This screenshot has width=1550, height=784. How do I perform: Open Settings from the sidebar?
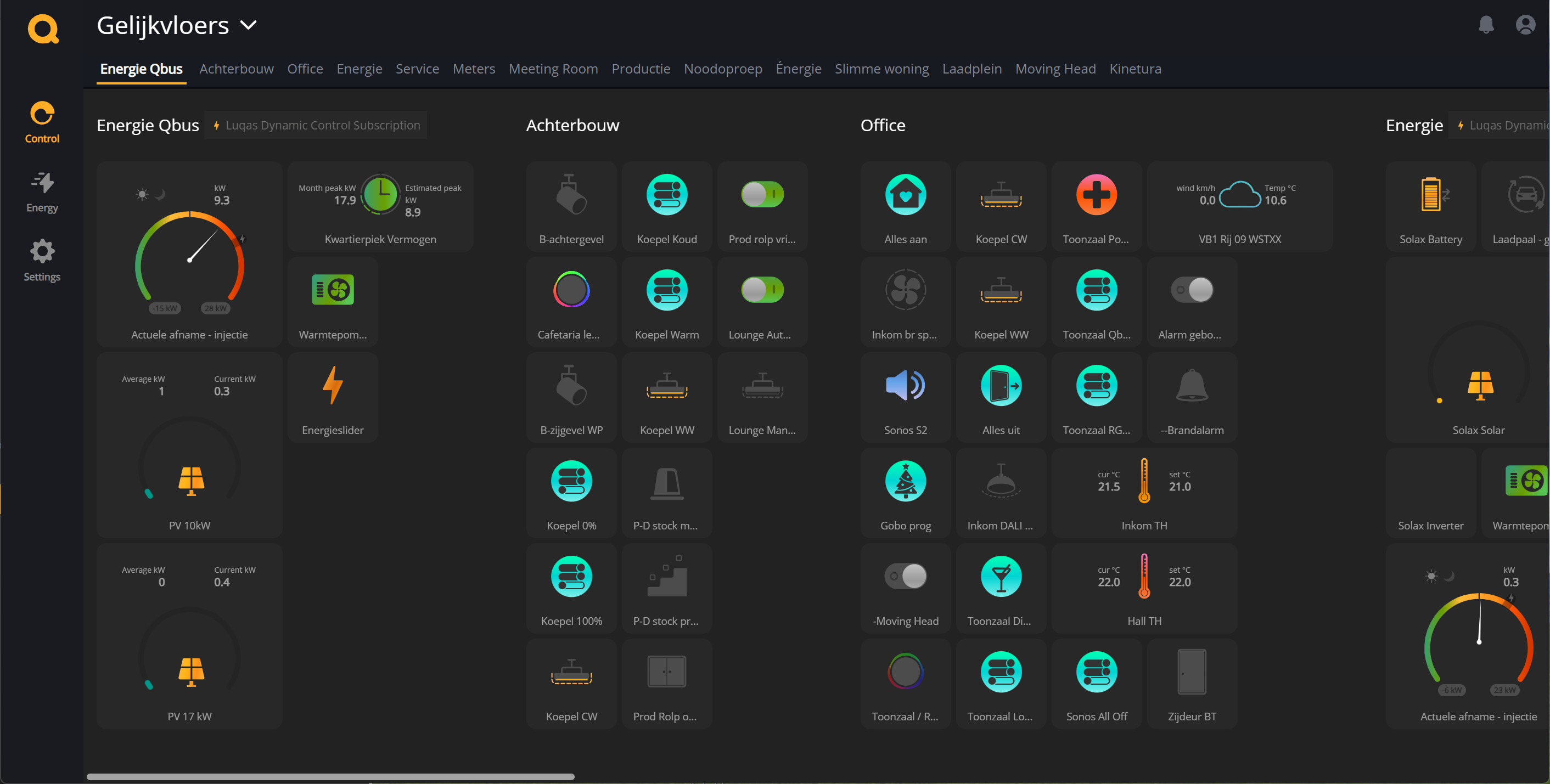tap(42, 261)
